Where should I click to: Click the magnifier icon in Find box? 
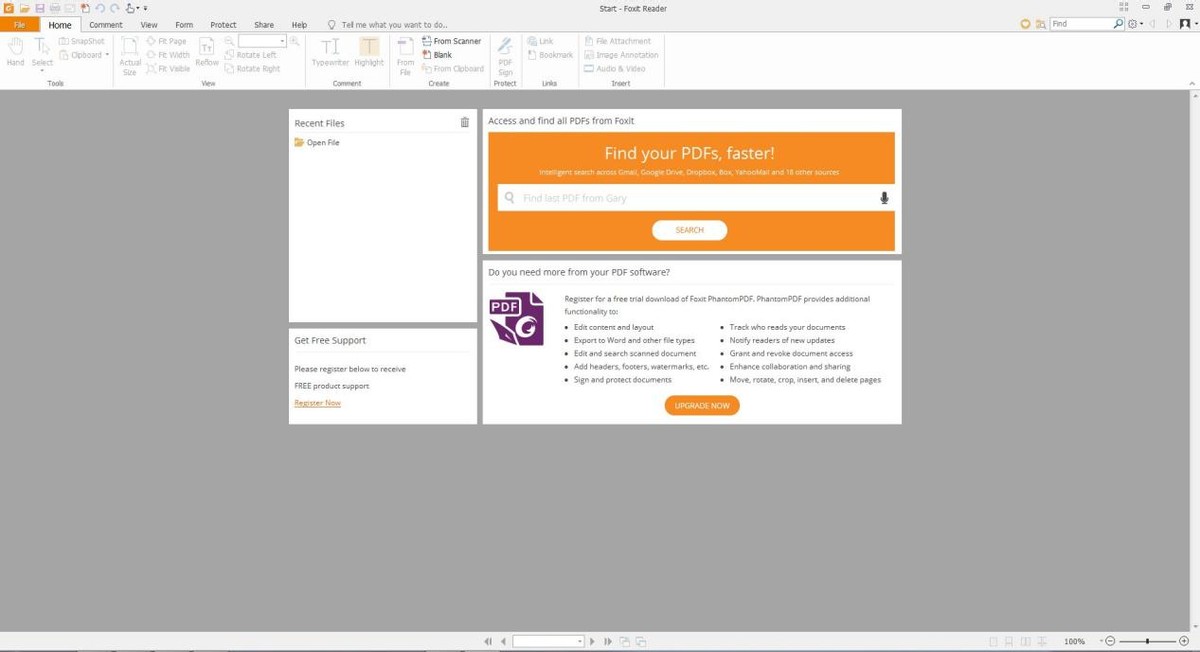point(1118,24)
